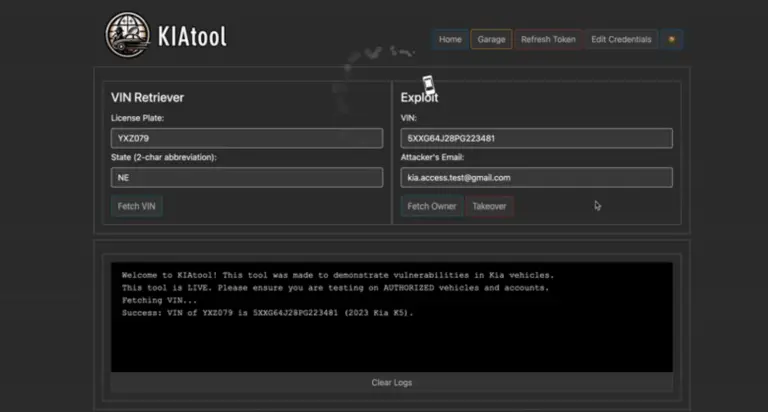The image size is (768, 412).
Task: Click the 'License Plate:' label
Action: tap(138, 118)
